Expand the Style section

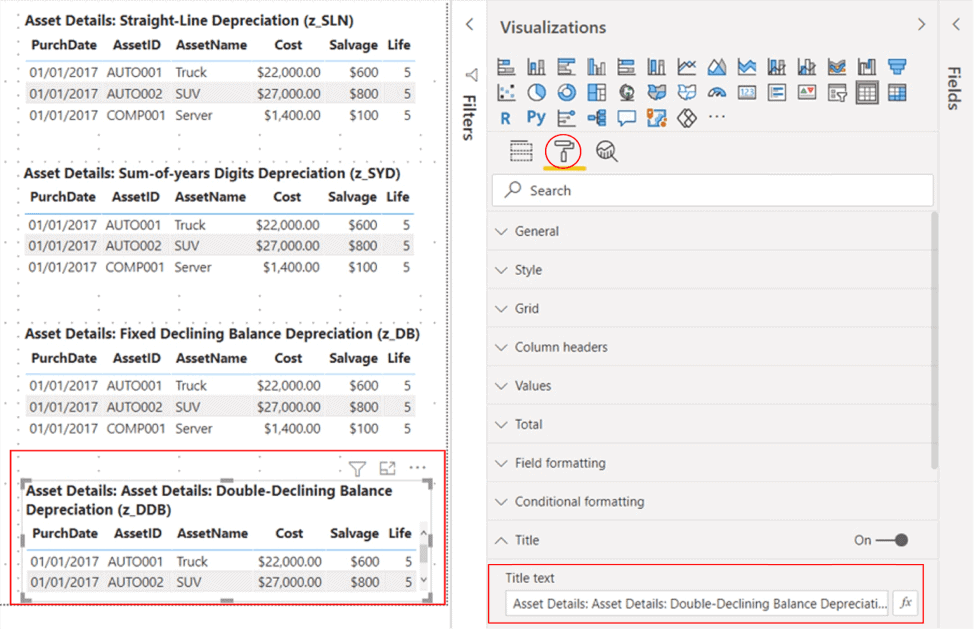(x=712, y=270)
